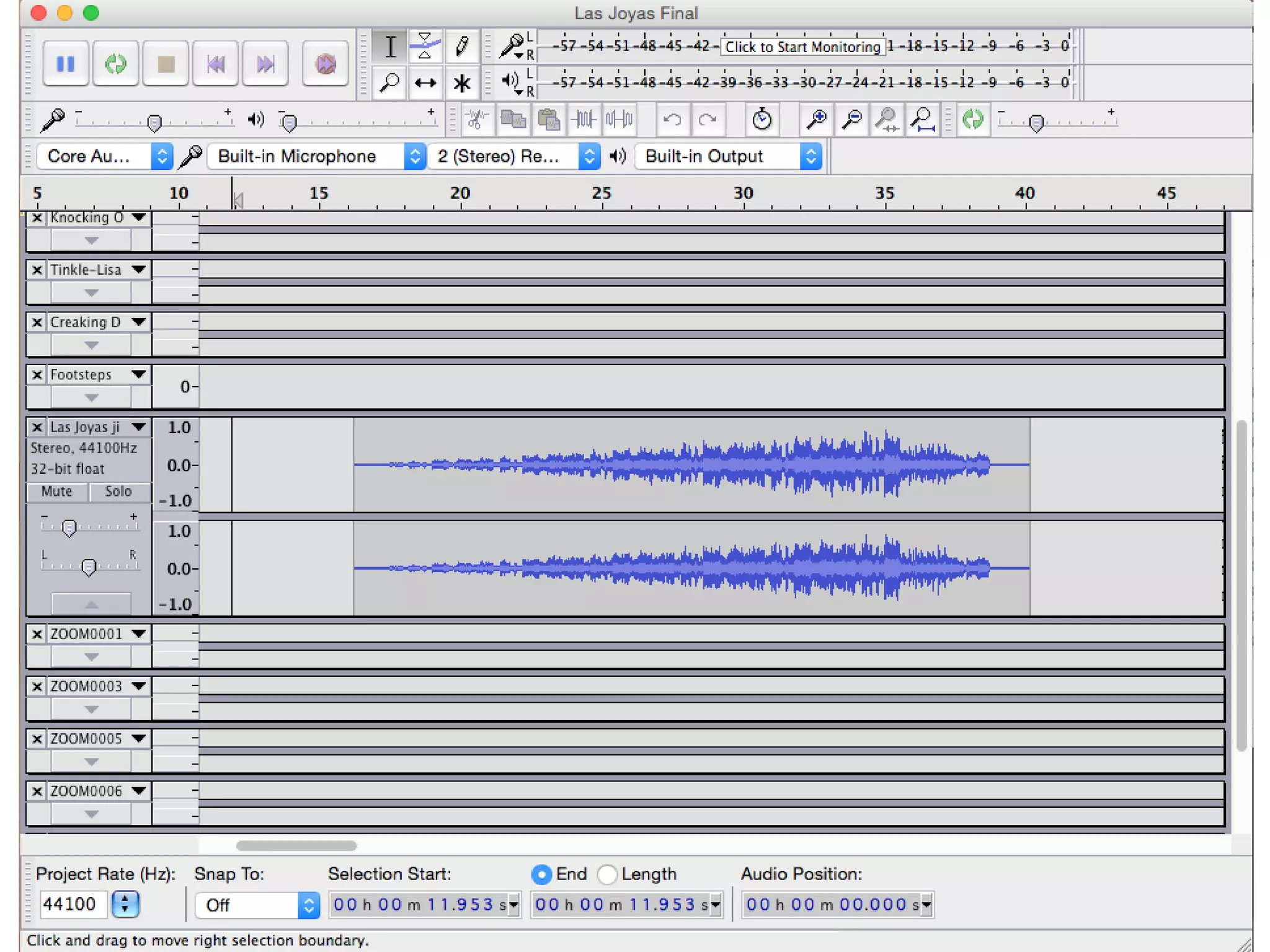
Task: Close the ZOOM0003 track
Action: pyautogui.click(x=37, y=686)
